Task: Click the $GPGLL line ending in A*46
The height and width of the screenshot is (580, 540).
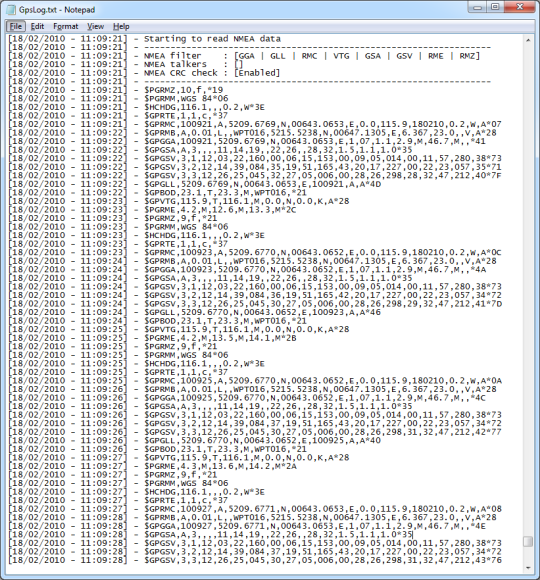Action: point(195,313)
